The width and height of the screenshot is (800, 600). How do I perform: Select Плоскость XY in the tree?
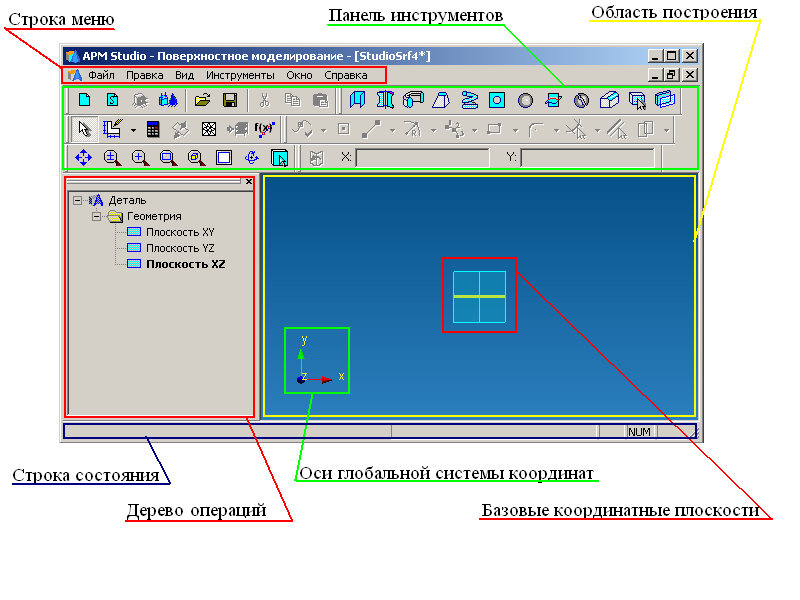[x=180, y=233]
